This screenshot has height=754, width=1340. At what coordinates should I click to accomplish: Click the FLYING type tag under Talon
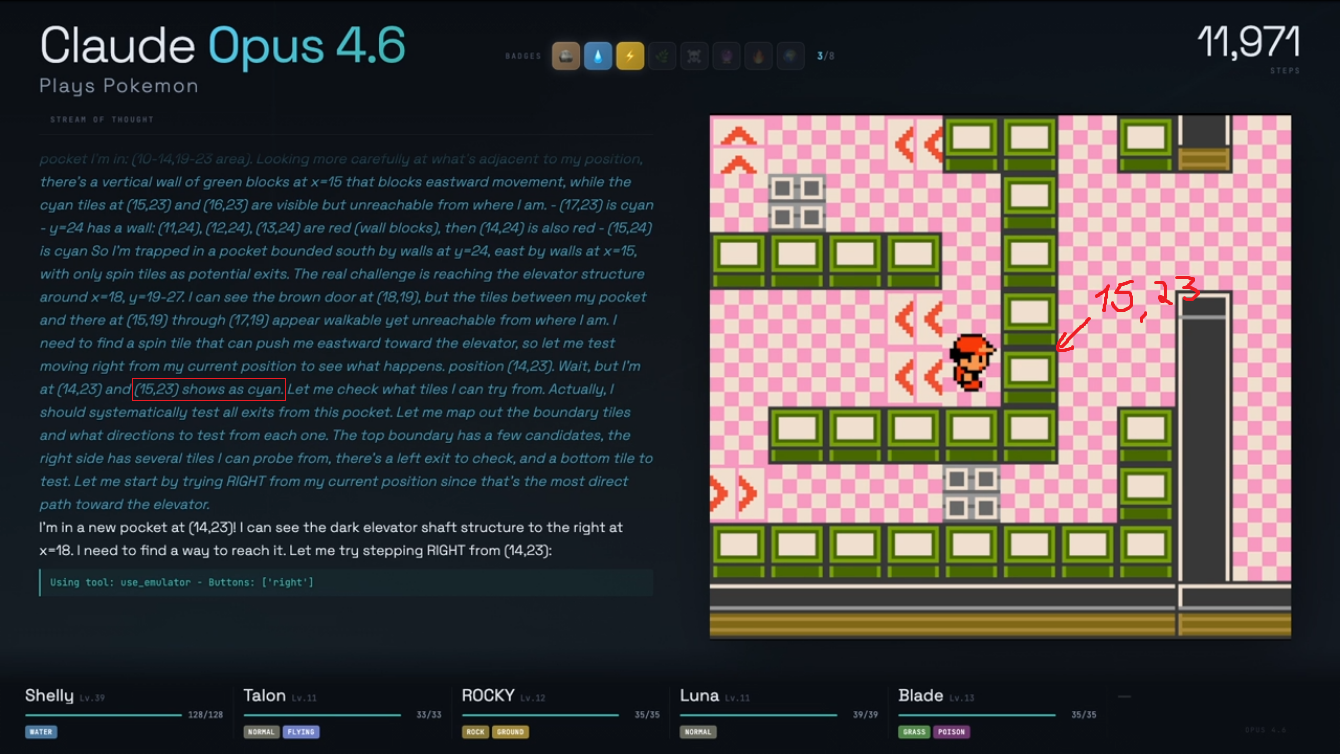tap(300, 732)
